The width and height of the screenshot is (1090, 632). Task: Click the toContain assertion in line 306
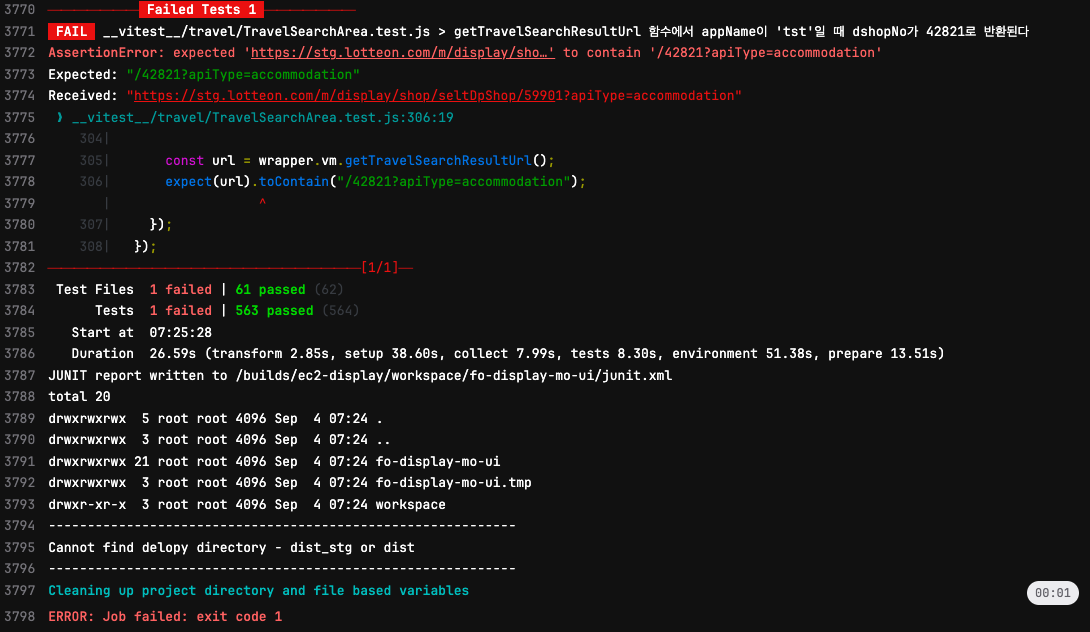(x=293, y=181)
